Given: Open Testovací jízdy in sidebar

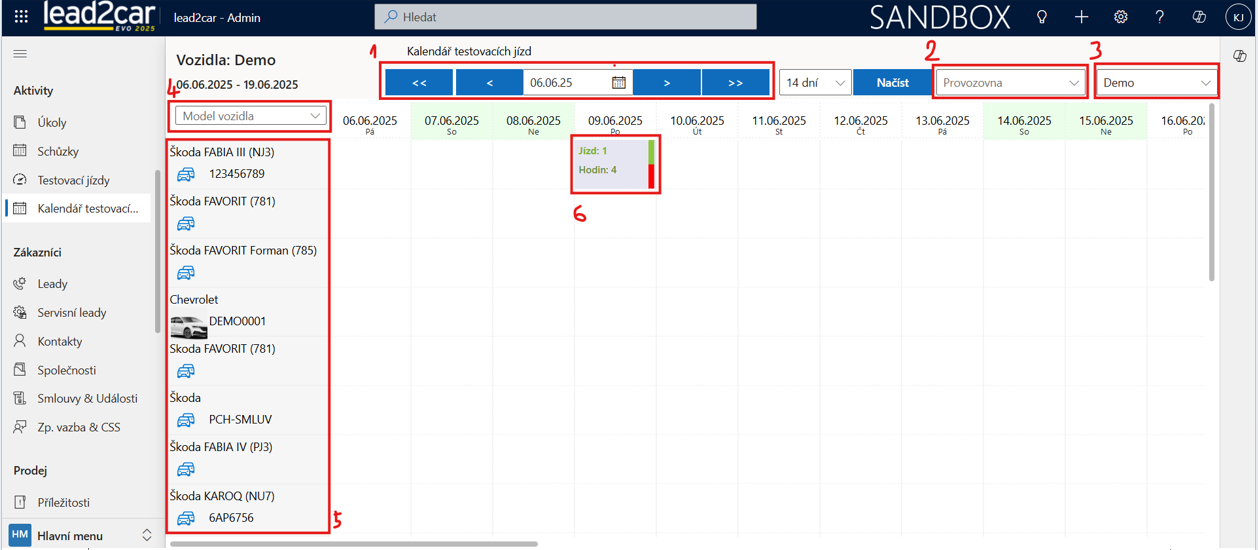Looking at the screenshot, I should point(73,180).
